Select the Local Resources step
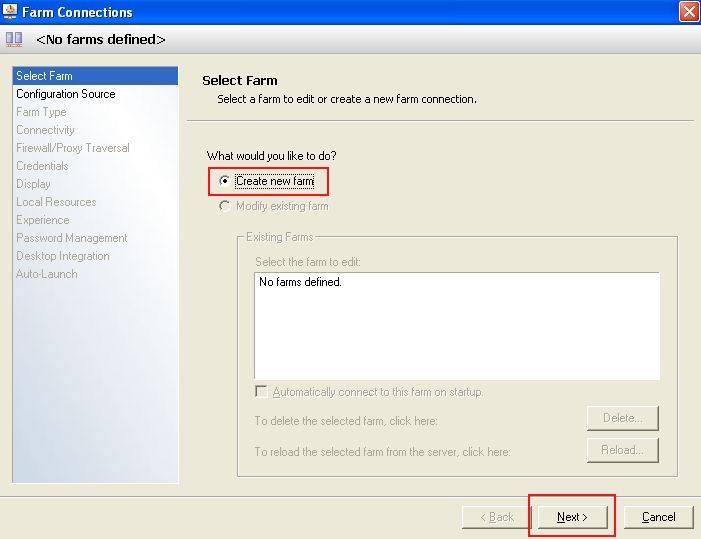Screen dimensions: 701x539 (95, 202)
